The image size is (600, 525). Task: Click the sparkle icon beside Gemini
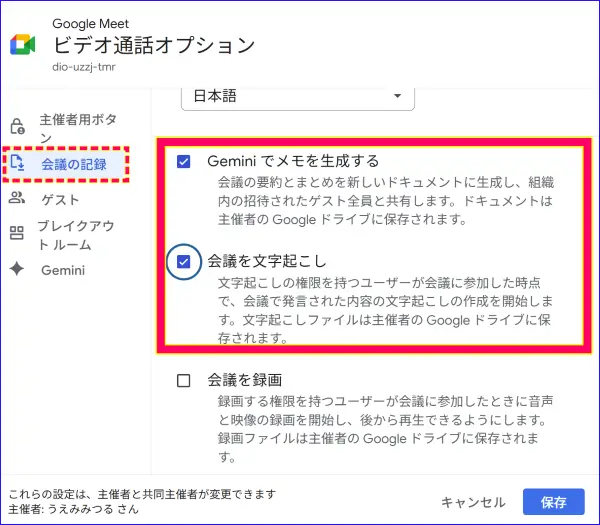(x=17, y=269)
